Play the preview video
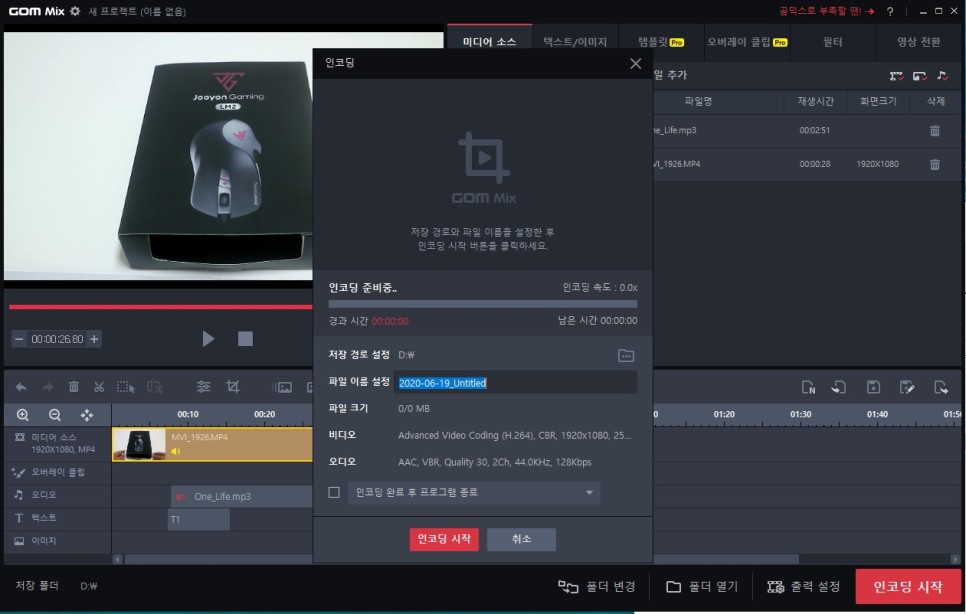The height and width of the screenshot is (614, 966). click(208, 339)
